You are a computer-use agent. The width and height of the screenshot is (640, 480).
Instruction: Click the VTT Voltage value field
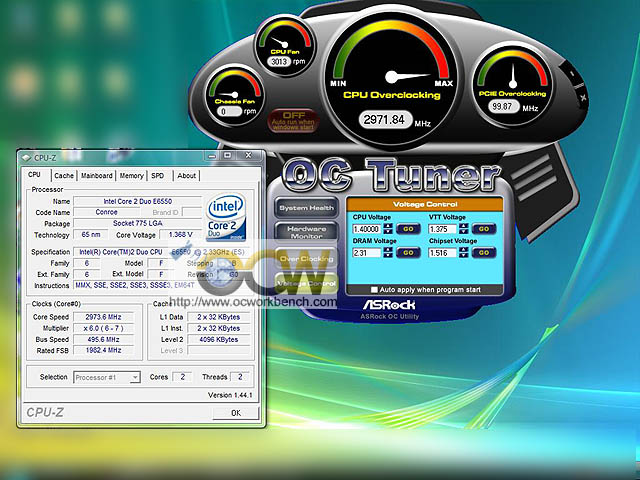click(442, 229)
